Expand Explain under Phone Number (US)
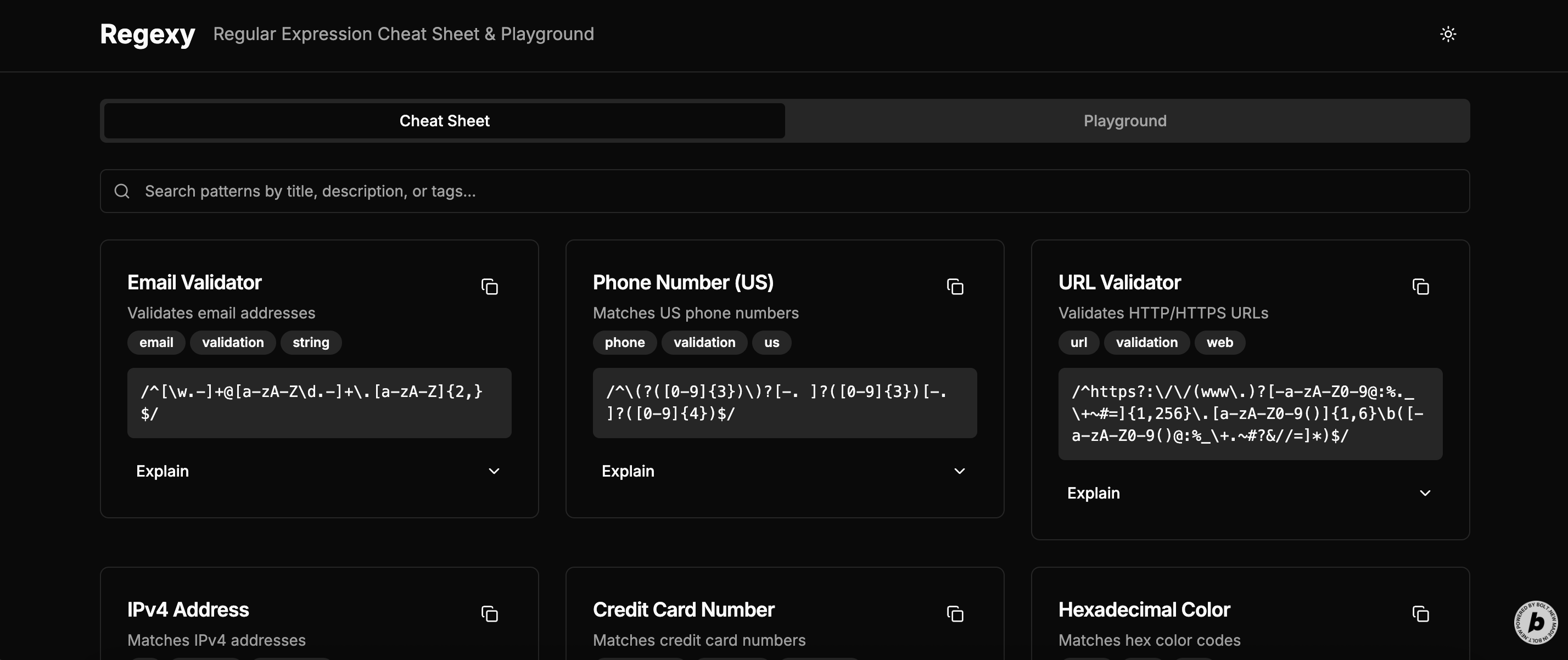 (x=784, y=471)
